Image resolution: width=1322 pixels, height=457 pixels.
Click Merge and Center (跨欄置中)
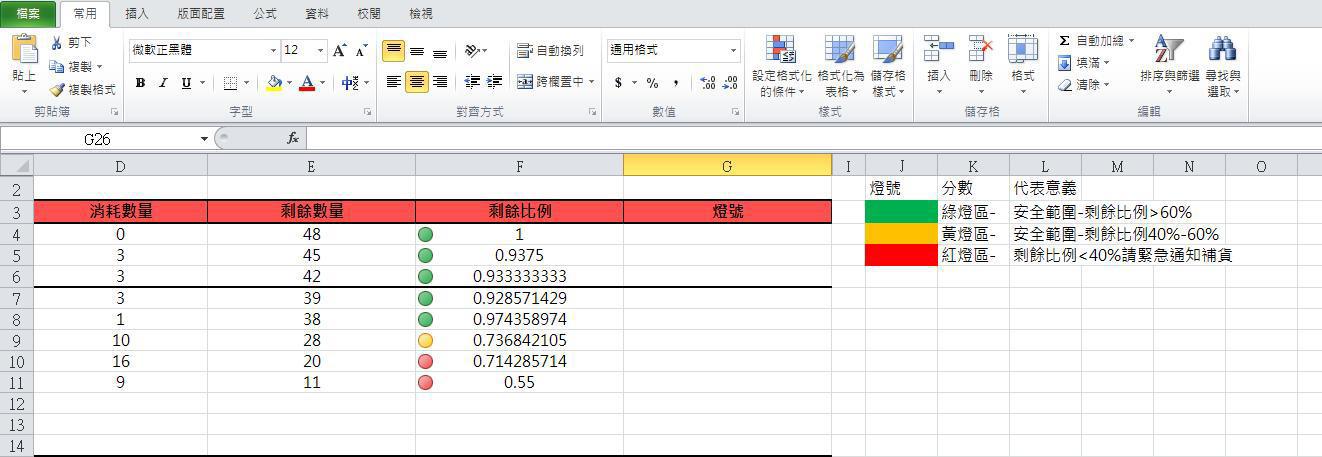click(550, 82)
